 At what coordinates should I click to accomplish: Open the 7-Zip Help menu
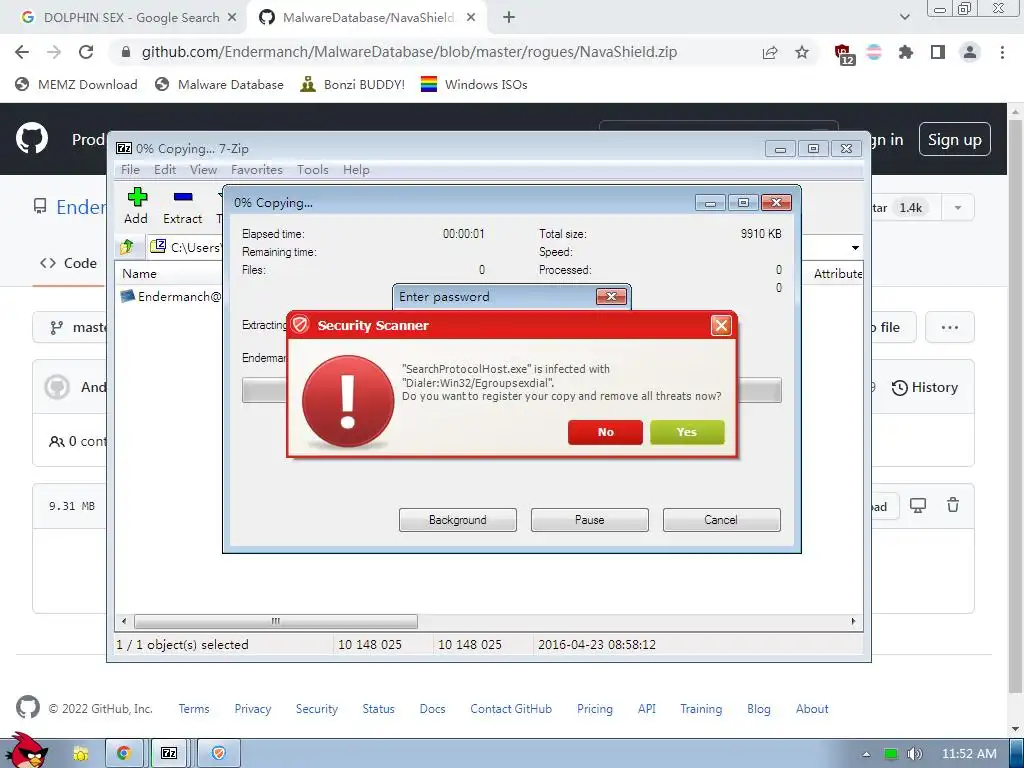357,170
